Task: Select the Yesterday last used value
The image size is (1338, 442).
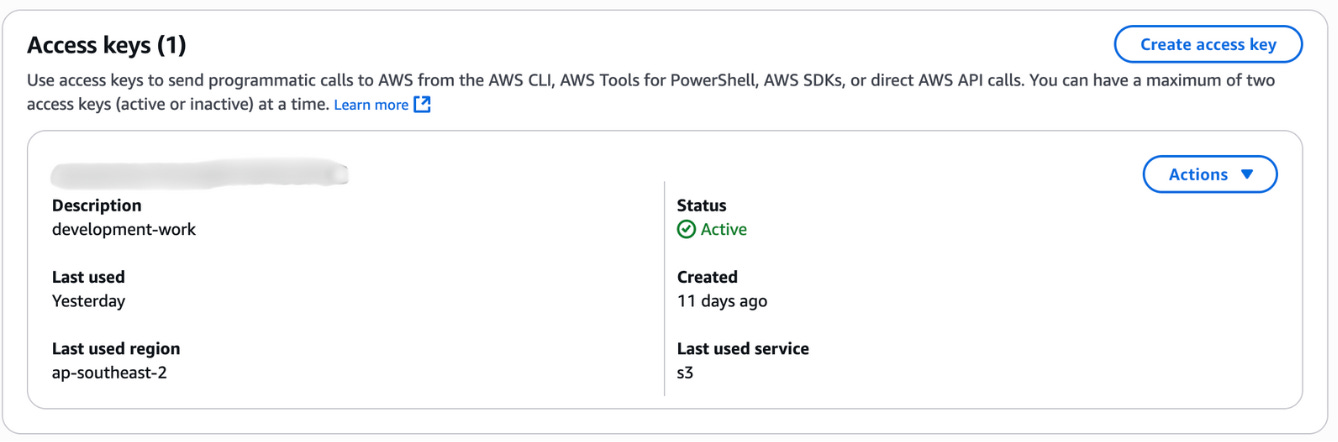Action: pyautogui.click(x=88, y=301)
